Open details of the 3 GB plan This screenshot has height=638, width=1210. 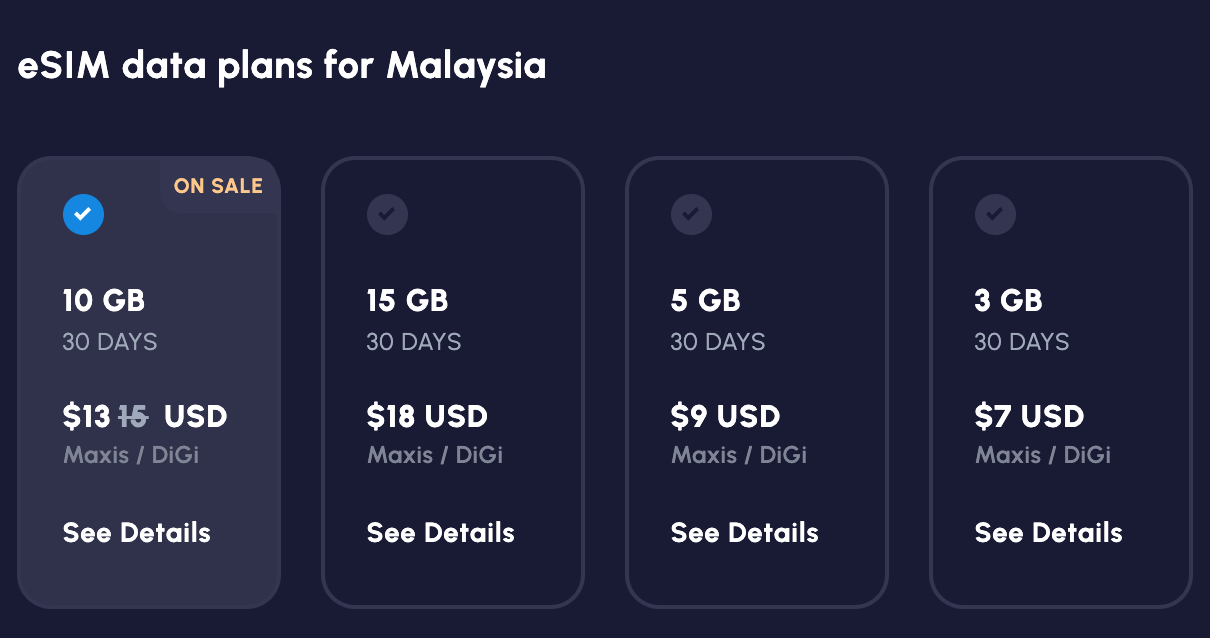point(1048,532)
